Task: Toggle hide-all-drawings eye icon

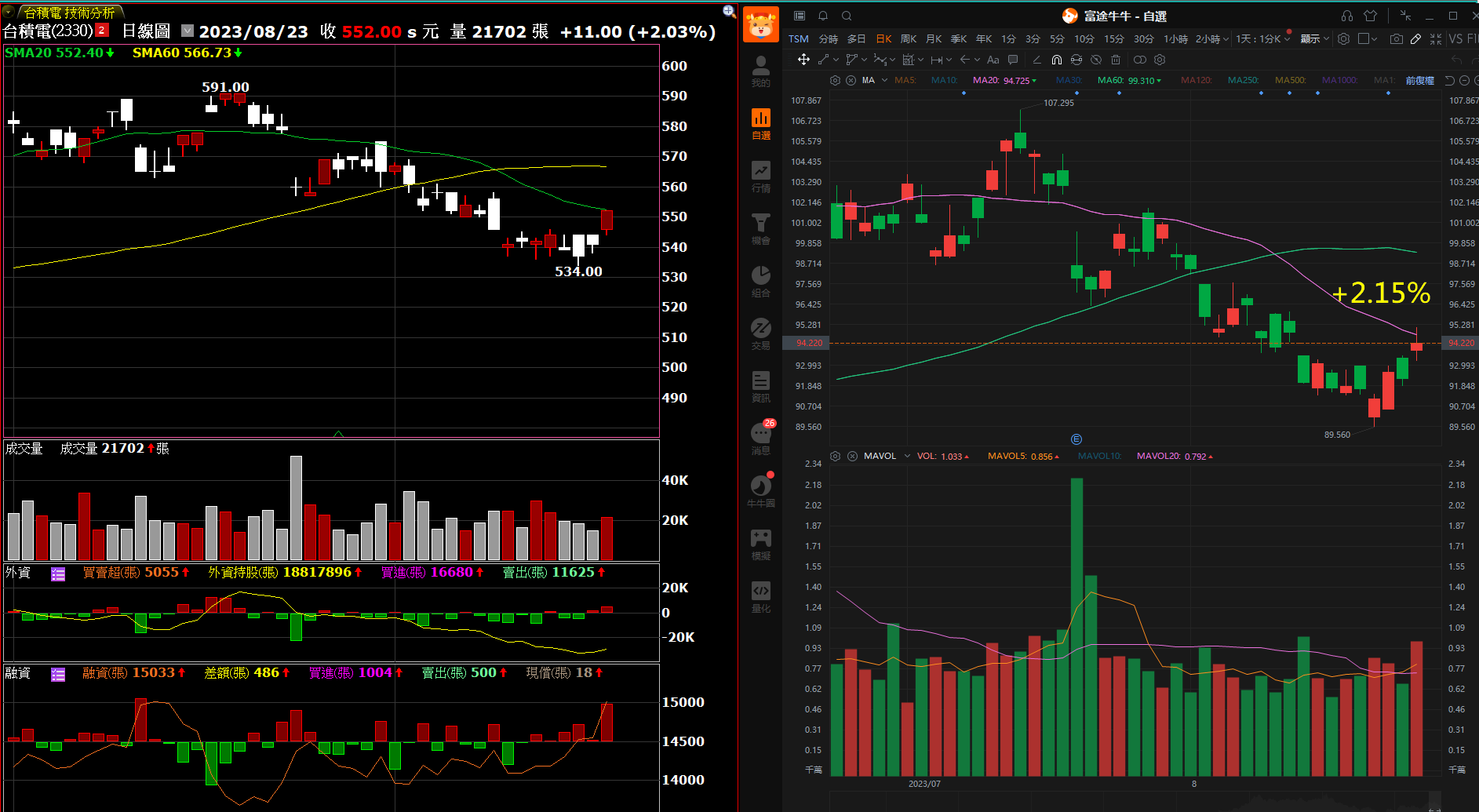Action: (1096, 60)
